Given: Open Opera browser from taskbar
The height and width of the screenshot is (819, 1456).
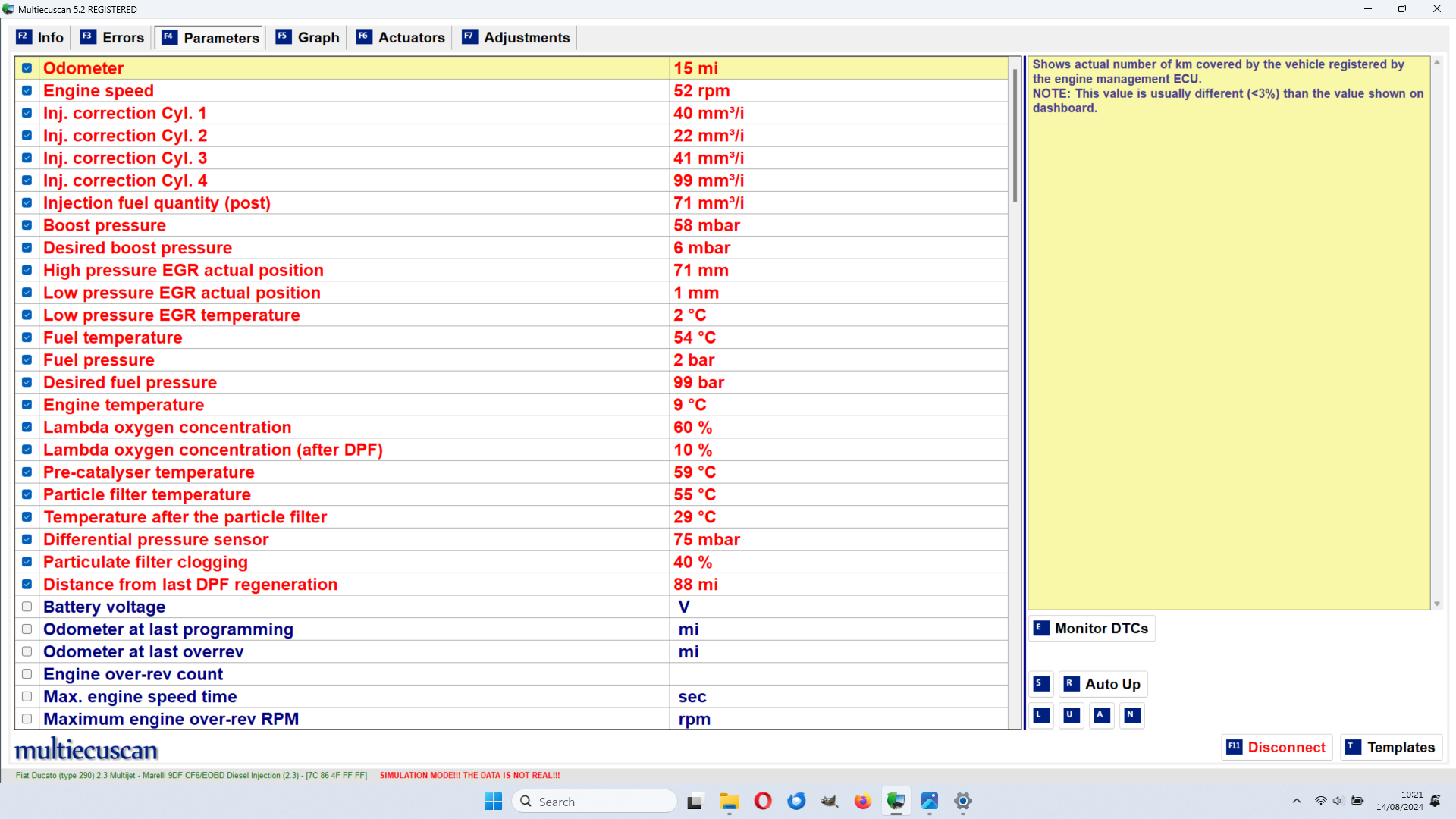Looking at the screenshot, I should pos(763,802).
